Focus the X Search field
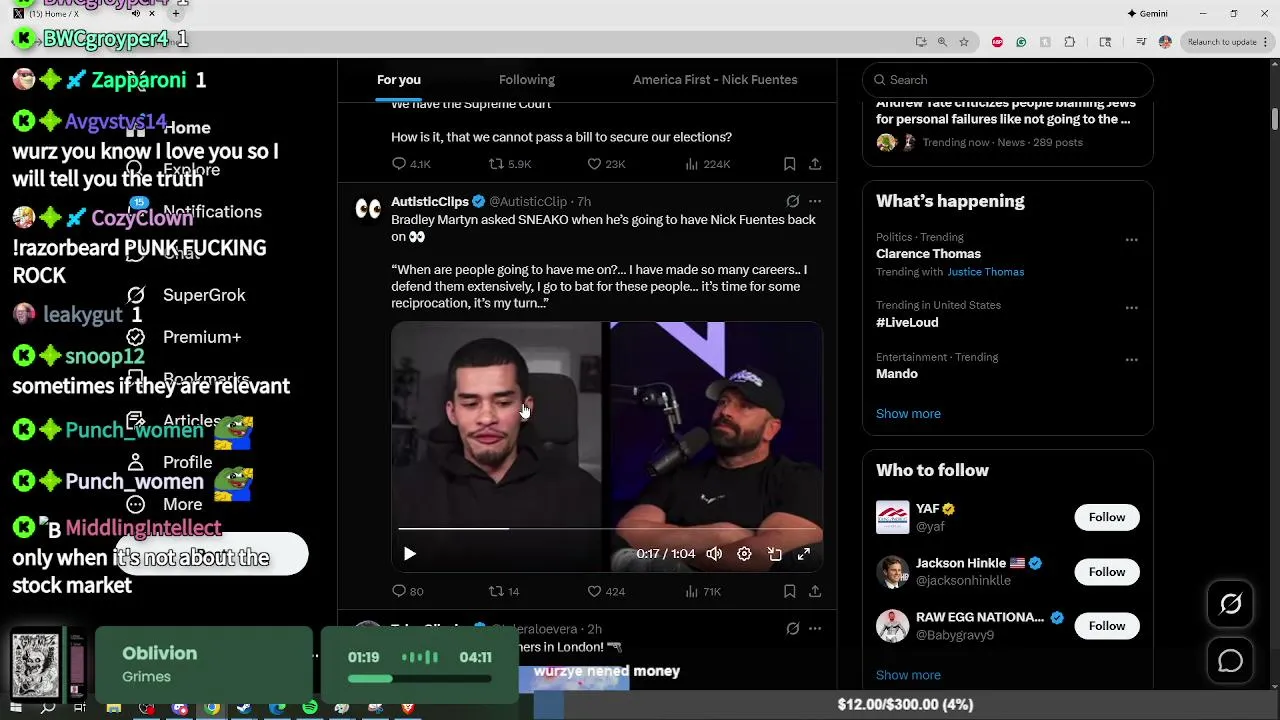Viewport: 1280px width, 720px height. [1008, 80]
